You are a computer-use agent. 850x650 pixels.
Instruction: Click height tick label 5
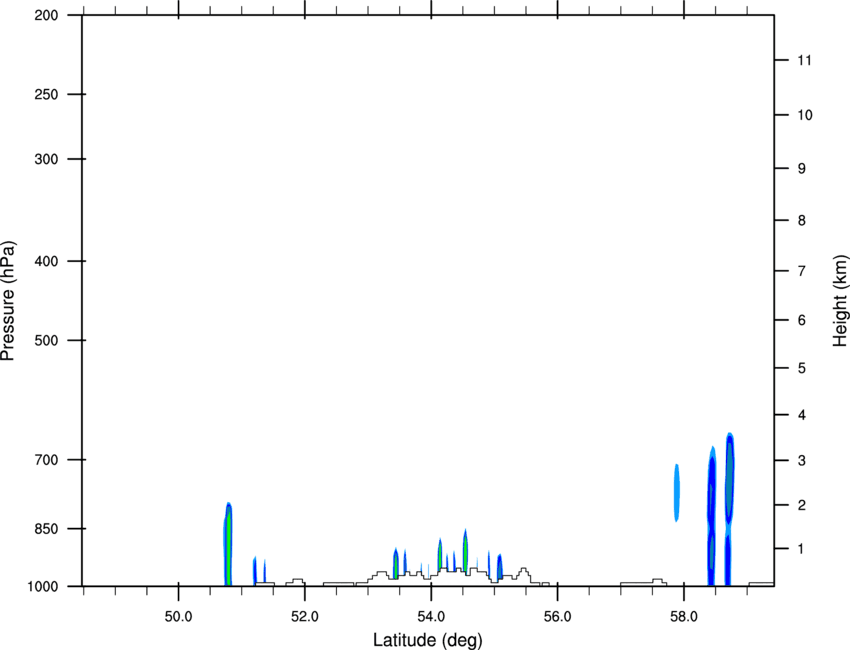tap(802, 368)
